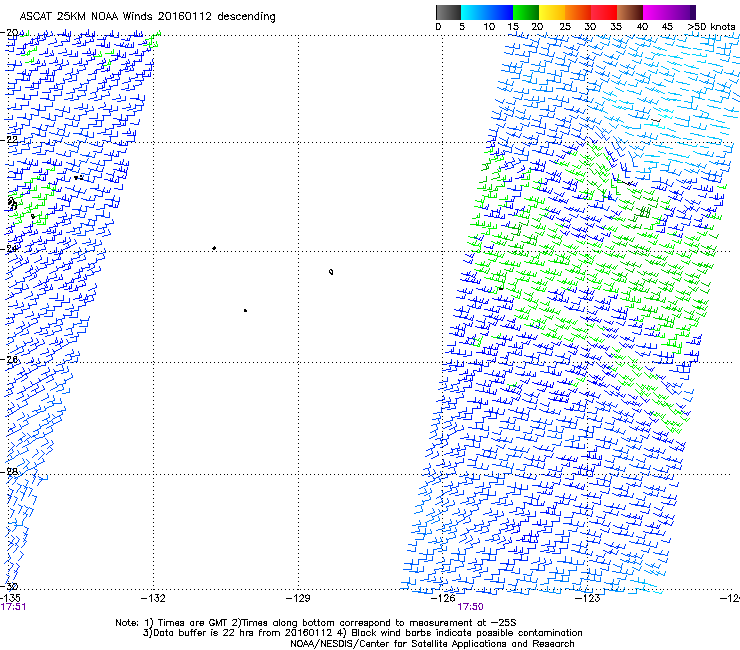This screenshot has height=650, width=740.
Task: Click the longitude label -132
Action: (153, 599)
